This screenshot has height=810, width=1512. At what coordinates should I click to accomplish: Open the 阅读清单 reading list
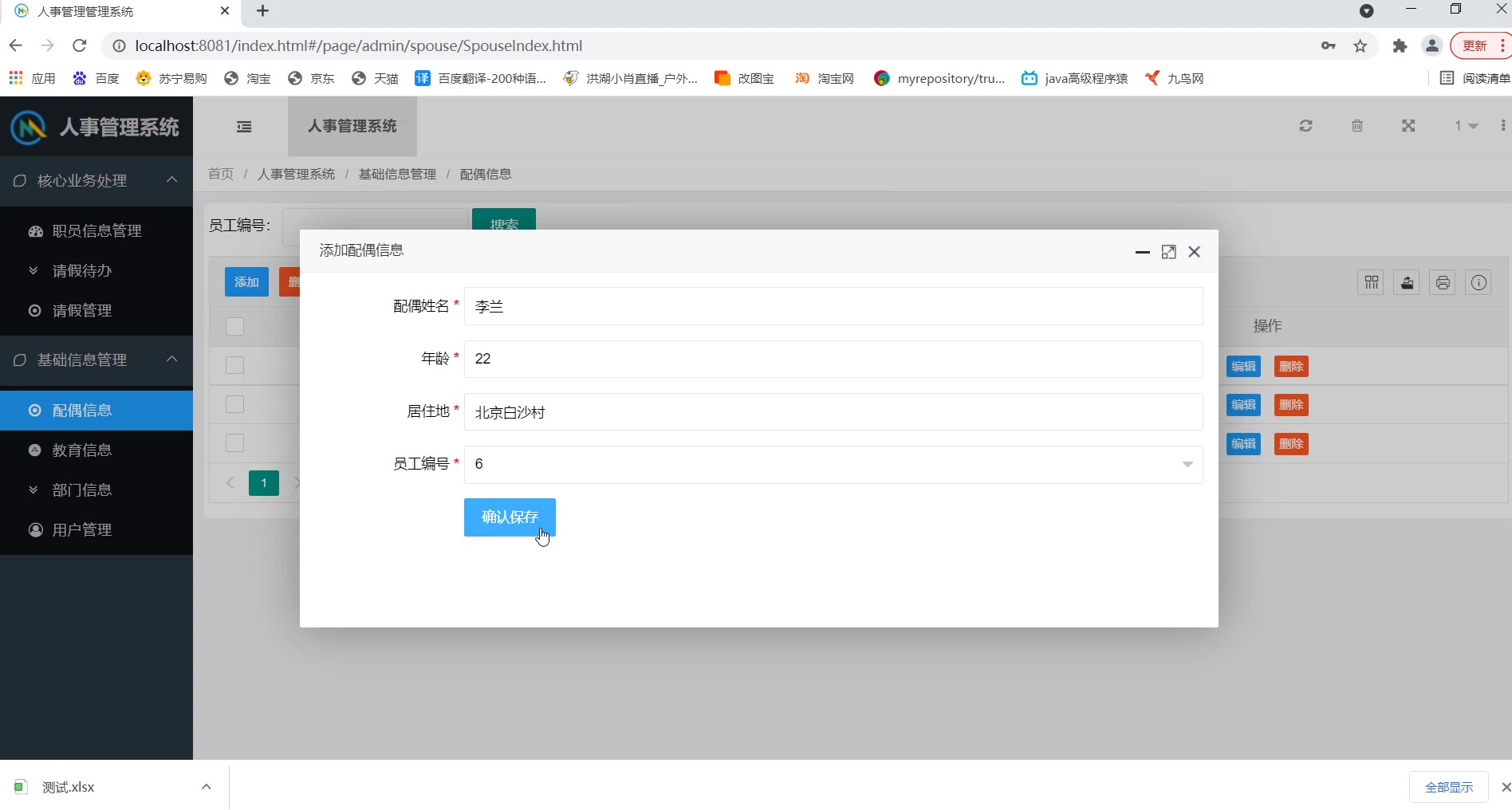click(1475, 78)
